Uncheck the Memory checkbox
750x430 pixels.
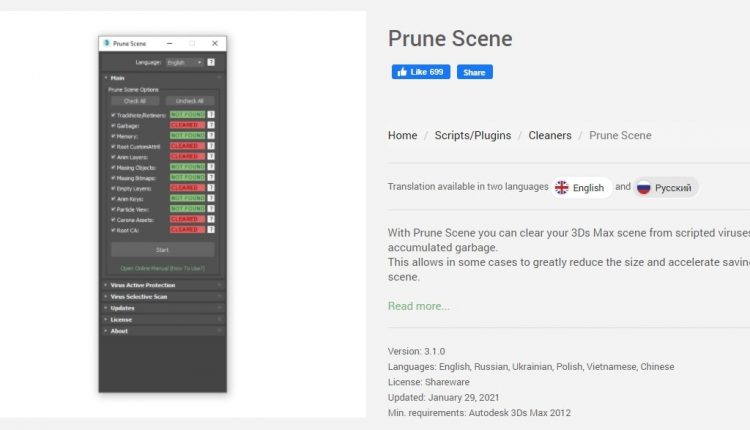[x=114, y=135]
